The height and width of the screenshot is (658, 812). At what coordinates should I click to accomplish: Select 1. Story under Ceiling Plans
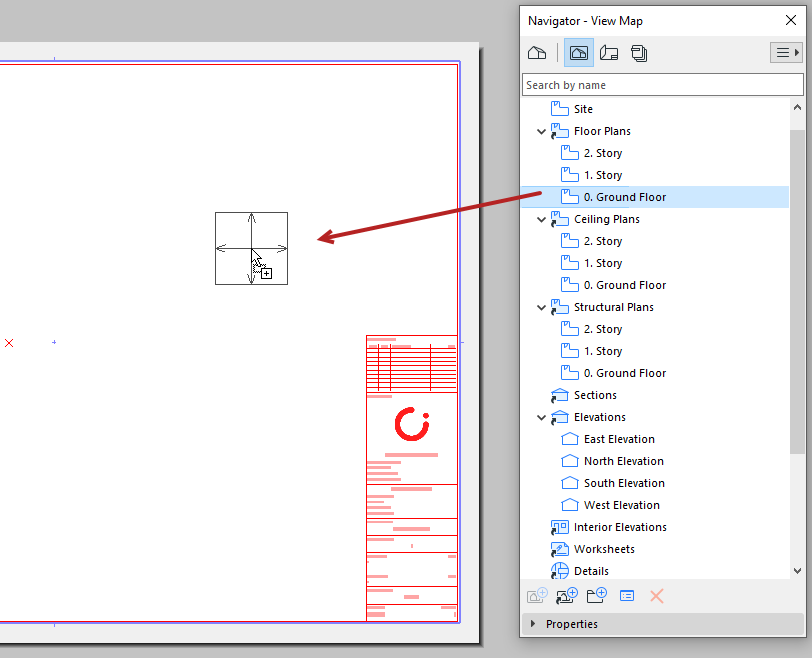[603, 264]
